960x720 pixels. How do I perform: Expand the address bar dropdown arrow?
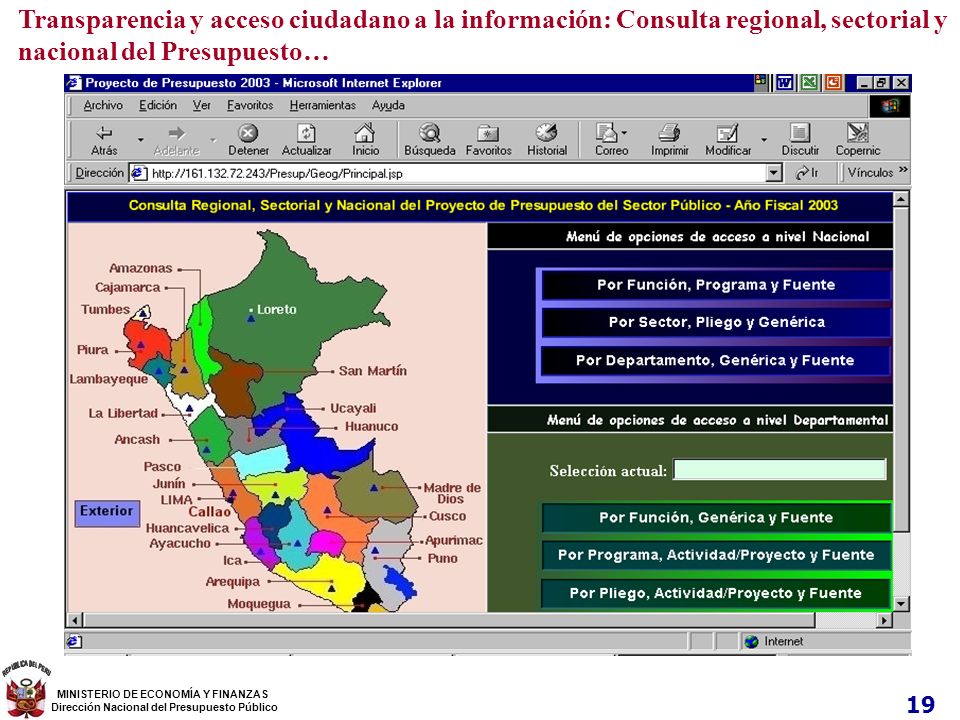click(x=774, y=173)
